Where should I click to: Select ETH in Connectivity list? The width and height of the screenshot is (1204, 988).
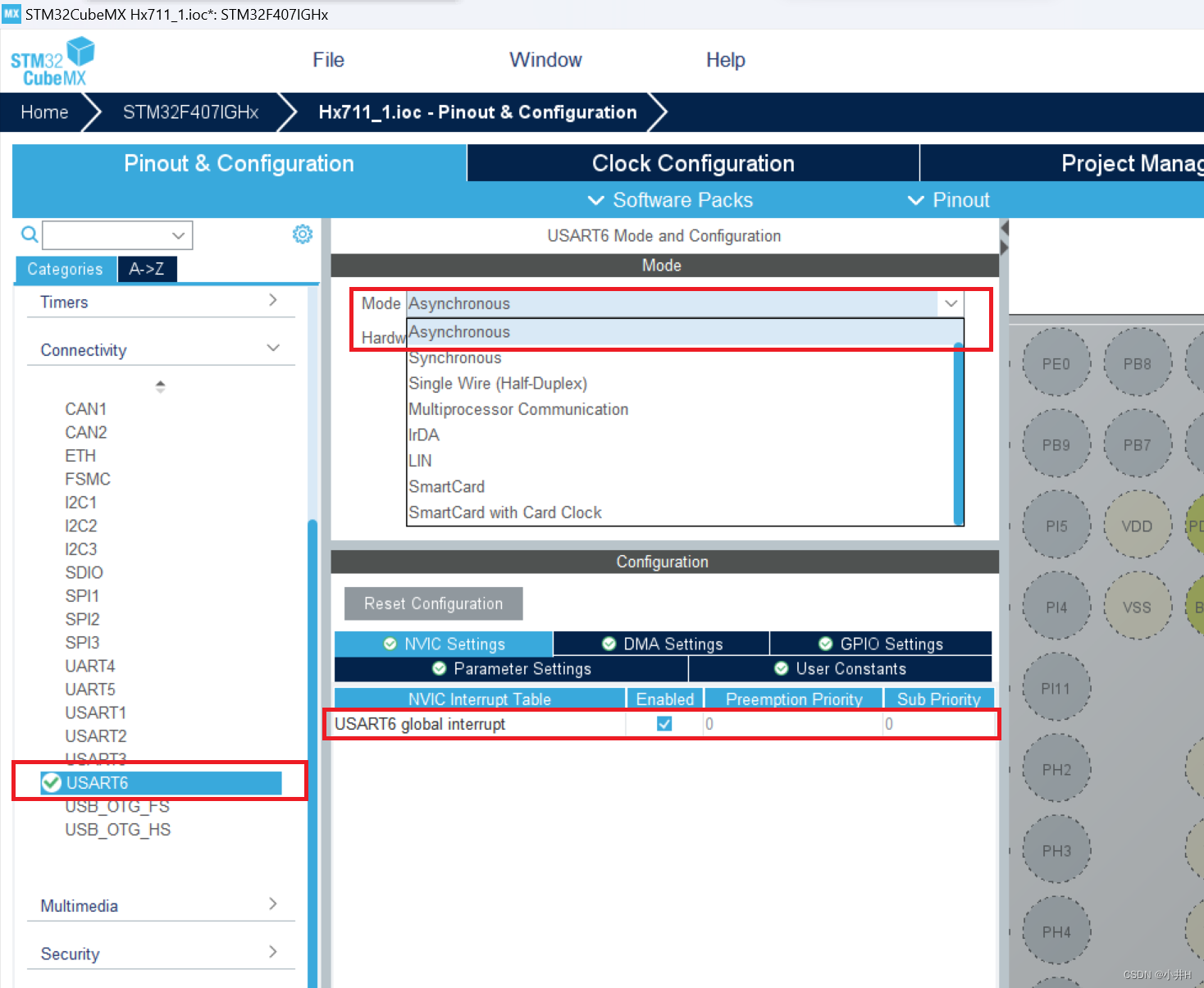[80, 455]
